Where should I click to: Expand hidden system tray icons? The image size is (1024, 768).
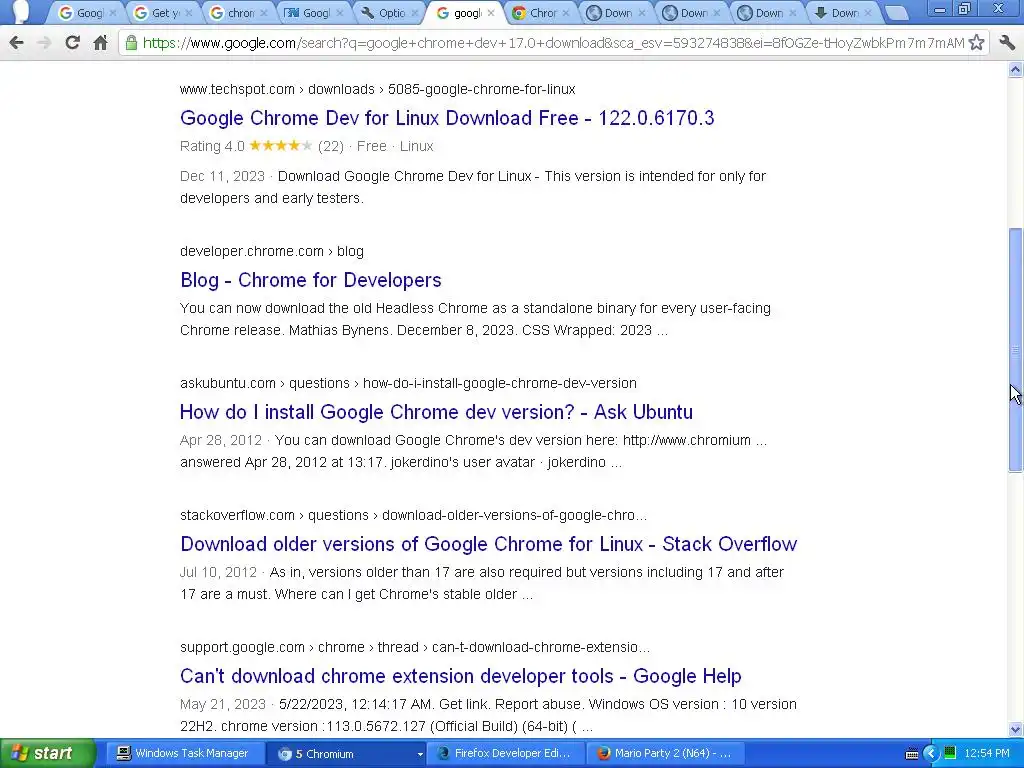click(931, 754)
